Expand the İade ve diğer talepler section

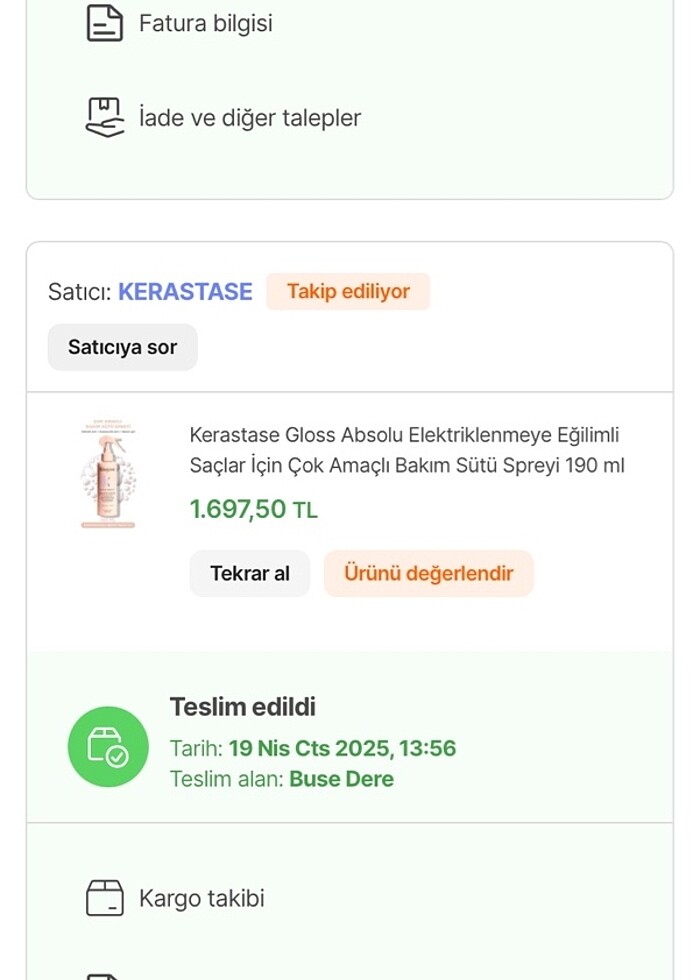(x=249, y=117)
